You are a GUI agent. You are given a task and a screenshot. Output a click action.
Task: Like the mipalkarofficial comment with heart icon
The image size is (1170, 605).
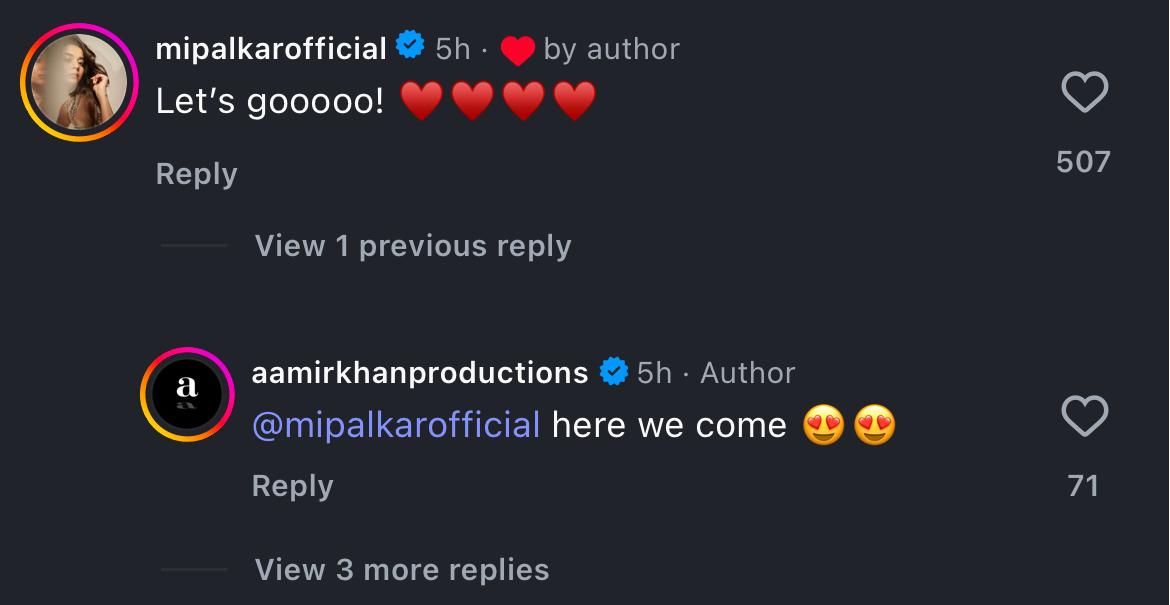pyautogui.click(x=1084, y=94)
